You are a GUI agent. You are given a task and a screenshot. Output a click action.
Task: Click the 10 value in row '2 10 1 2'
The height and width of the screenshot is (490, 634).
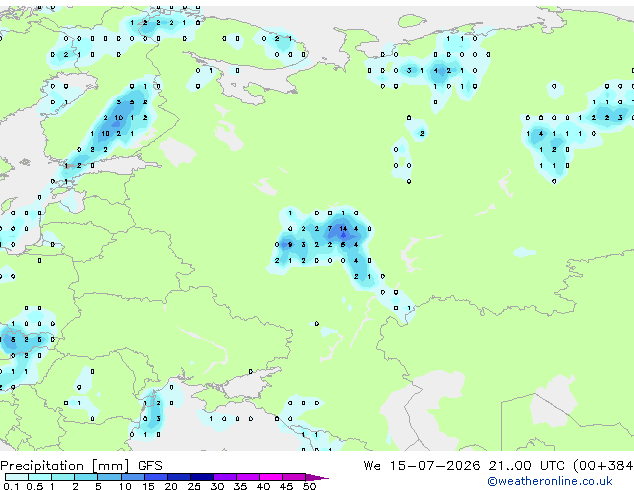(118, 118)
